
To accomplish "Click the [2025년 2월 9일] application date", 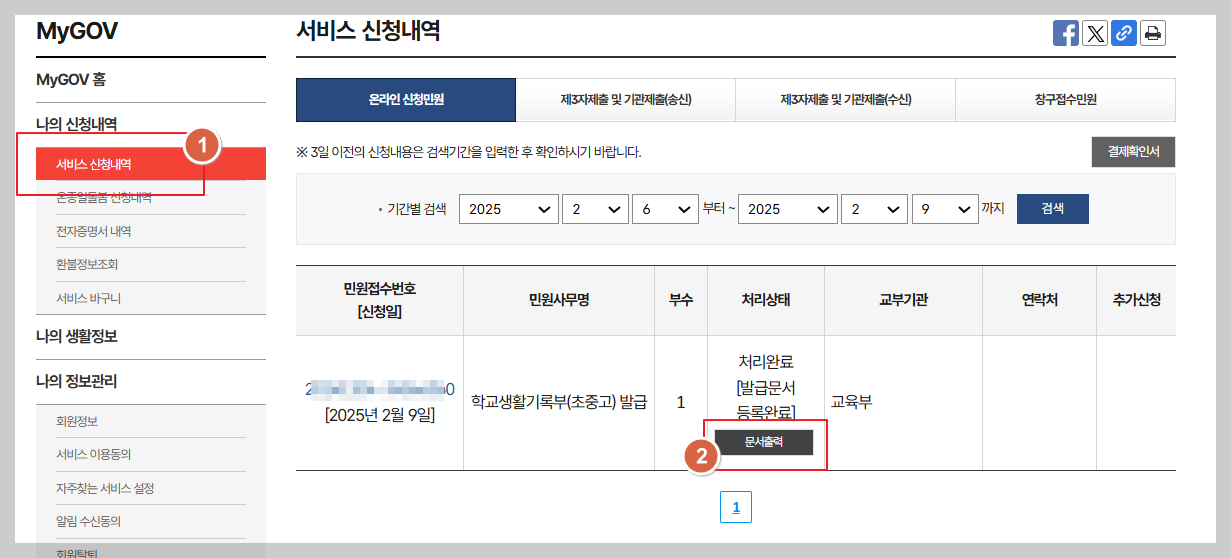I will 380,414.
